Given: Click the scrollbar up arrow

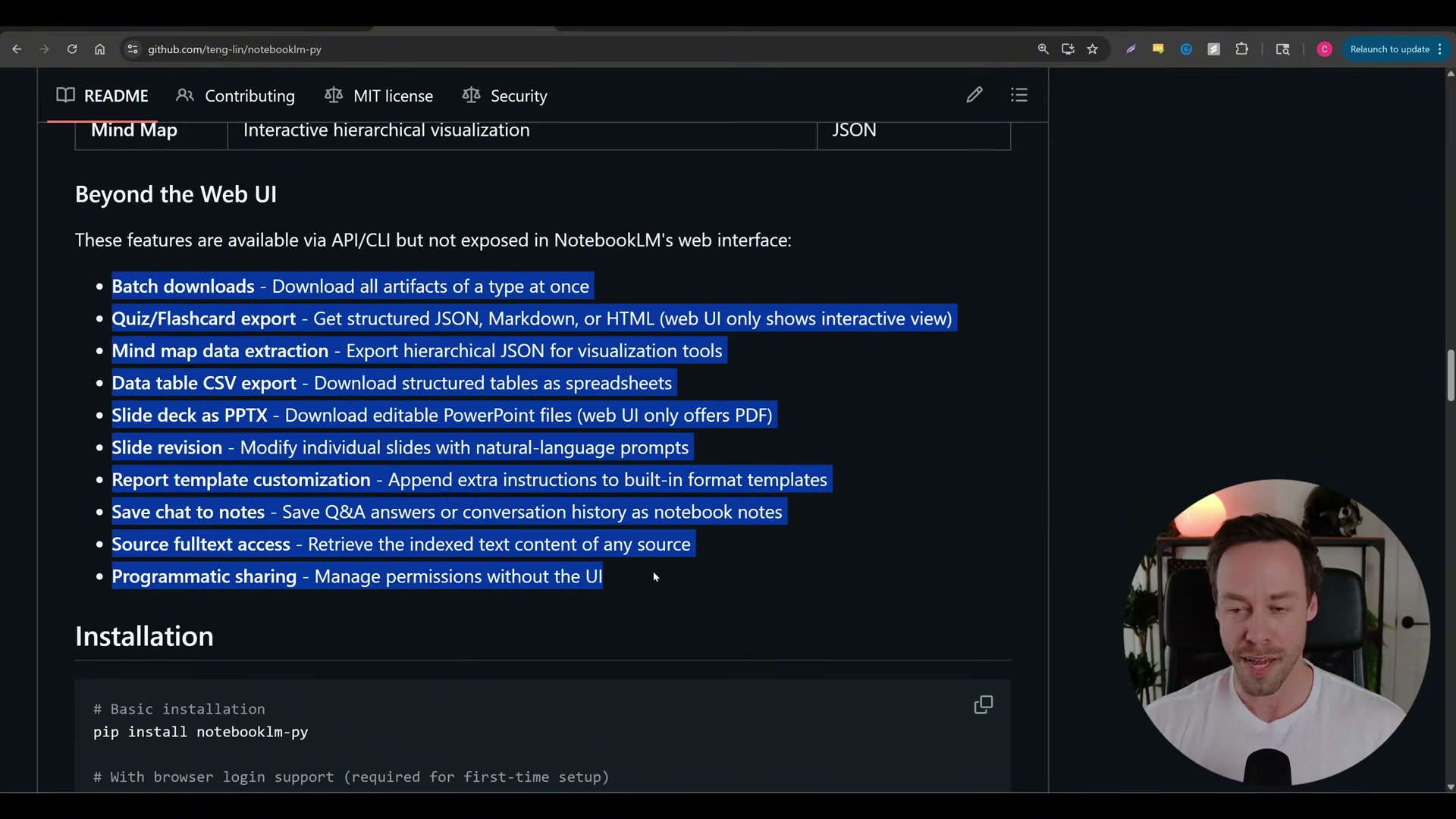Looking at the screenshot, I should point(1450,74).
